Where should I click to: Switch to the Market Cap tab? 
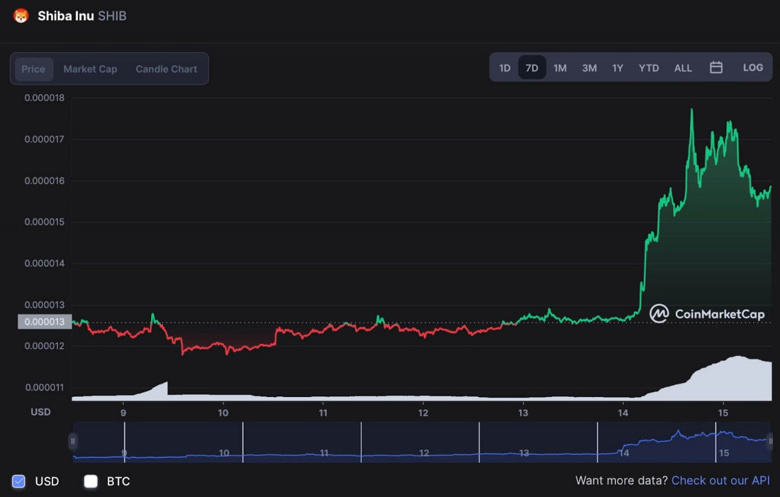point(90,69)
